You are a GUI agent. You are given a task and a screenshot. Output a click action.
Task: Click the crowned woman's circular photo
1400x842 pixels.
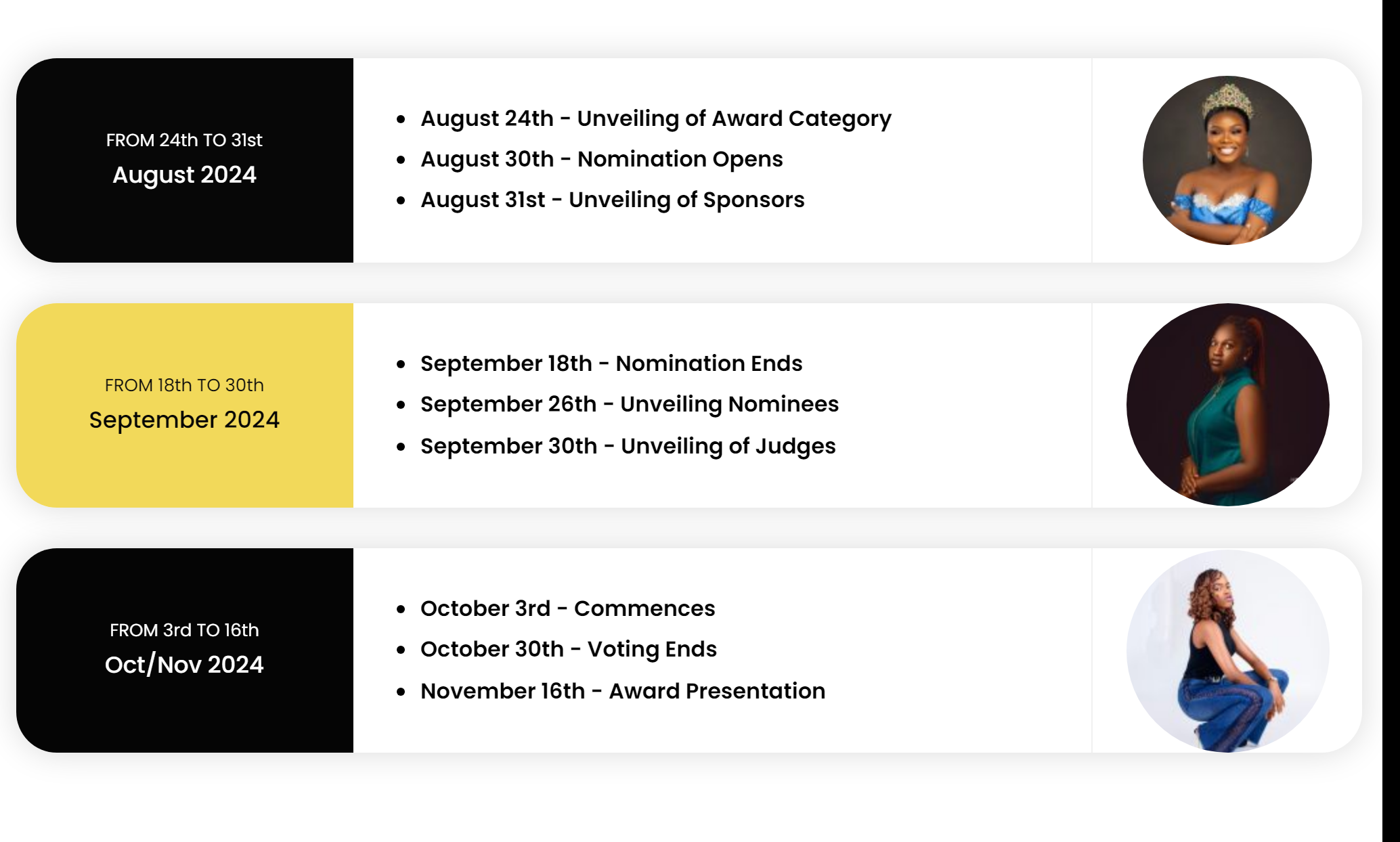pyautogui.click(x=1227, y=160)
